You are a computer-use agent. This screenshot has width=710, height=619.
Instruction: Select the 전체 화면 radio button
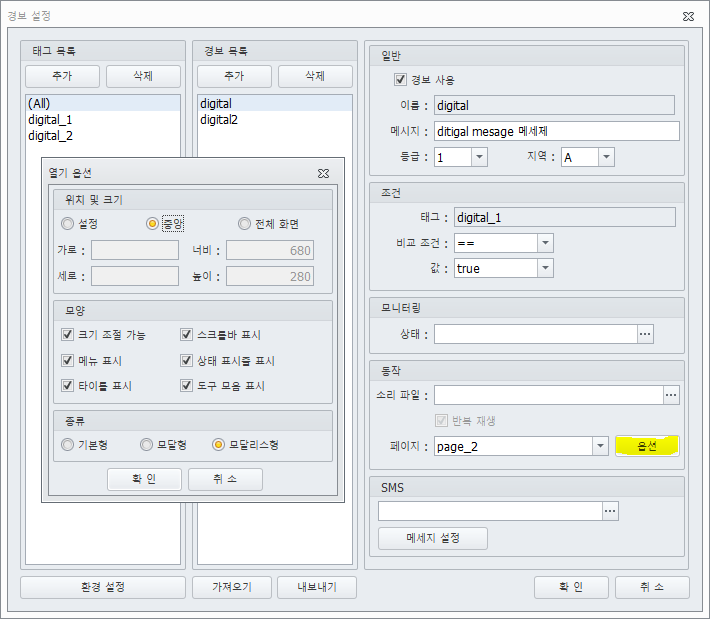coord(245,224)
